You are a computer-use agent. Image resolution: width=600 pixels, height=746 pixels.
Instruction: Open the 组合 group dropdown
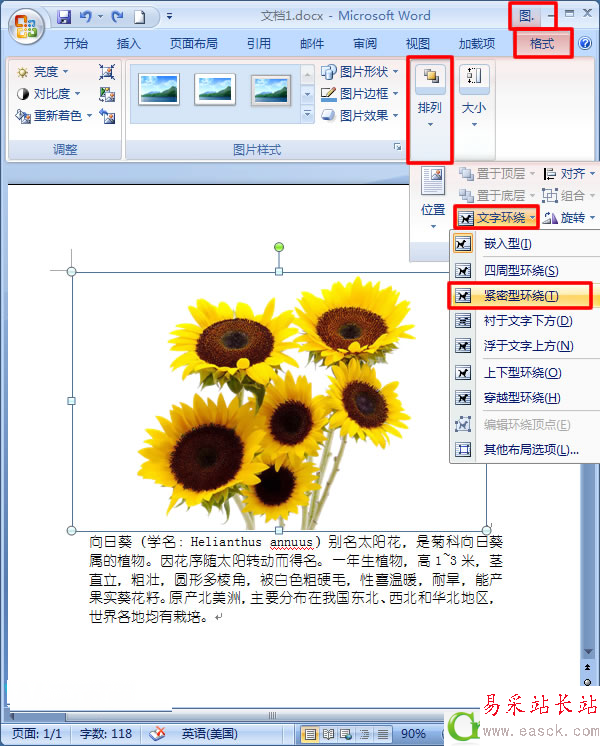[x=570, y=196]
